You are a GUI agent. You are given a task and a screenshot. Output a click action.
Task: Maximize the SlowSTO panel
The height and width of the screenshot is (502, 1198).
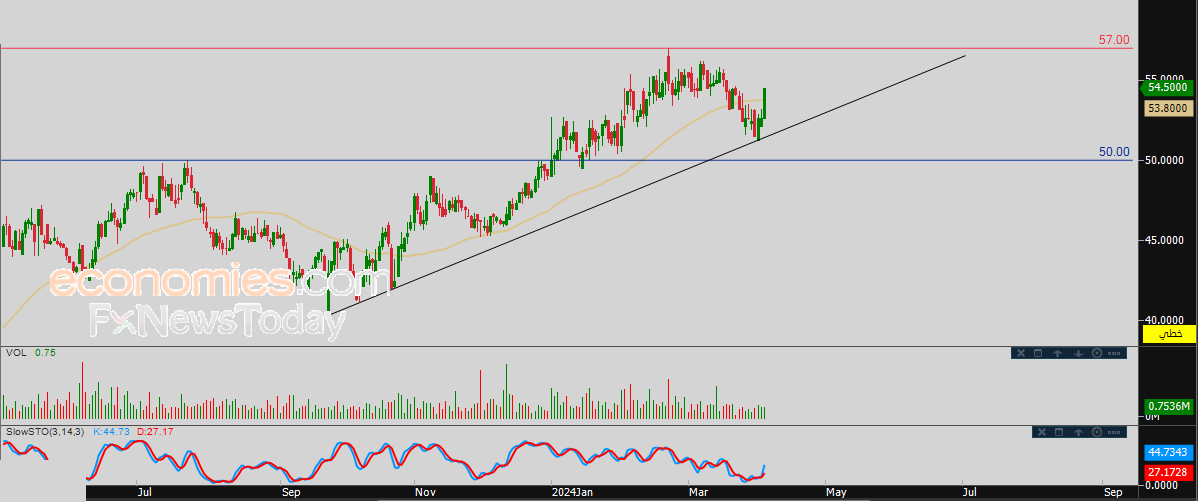(1060, 432)
